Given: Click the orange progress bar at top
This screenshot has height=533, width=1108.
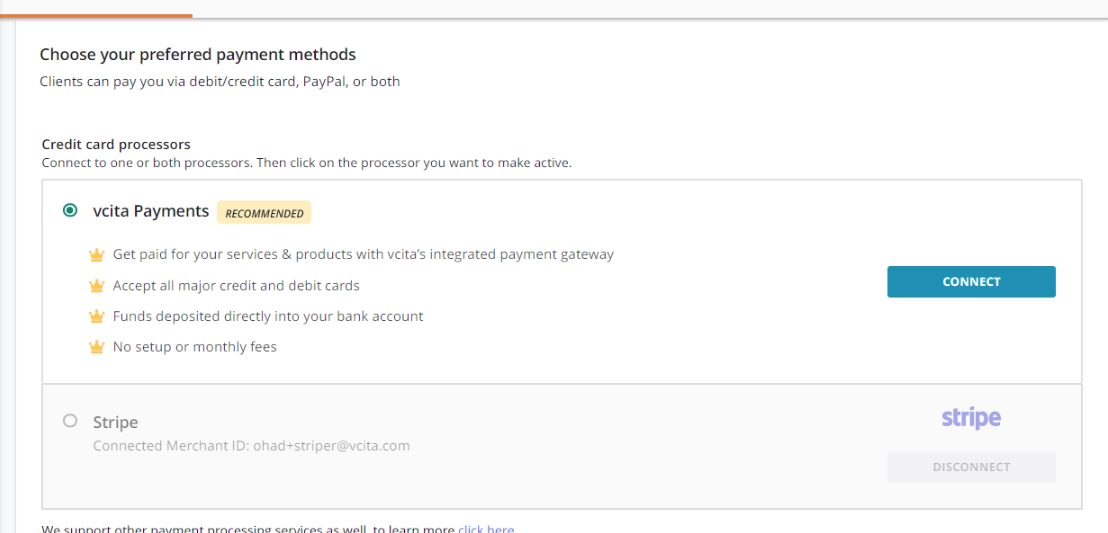Looking at the screenshot, I should pyautogui.click(x=96, y=15).
